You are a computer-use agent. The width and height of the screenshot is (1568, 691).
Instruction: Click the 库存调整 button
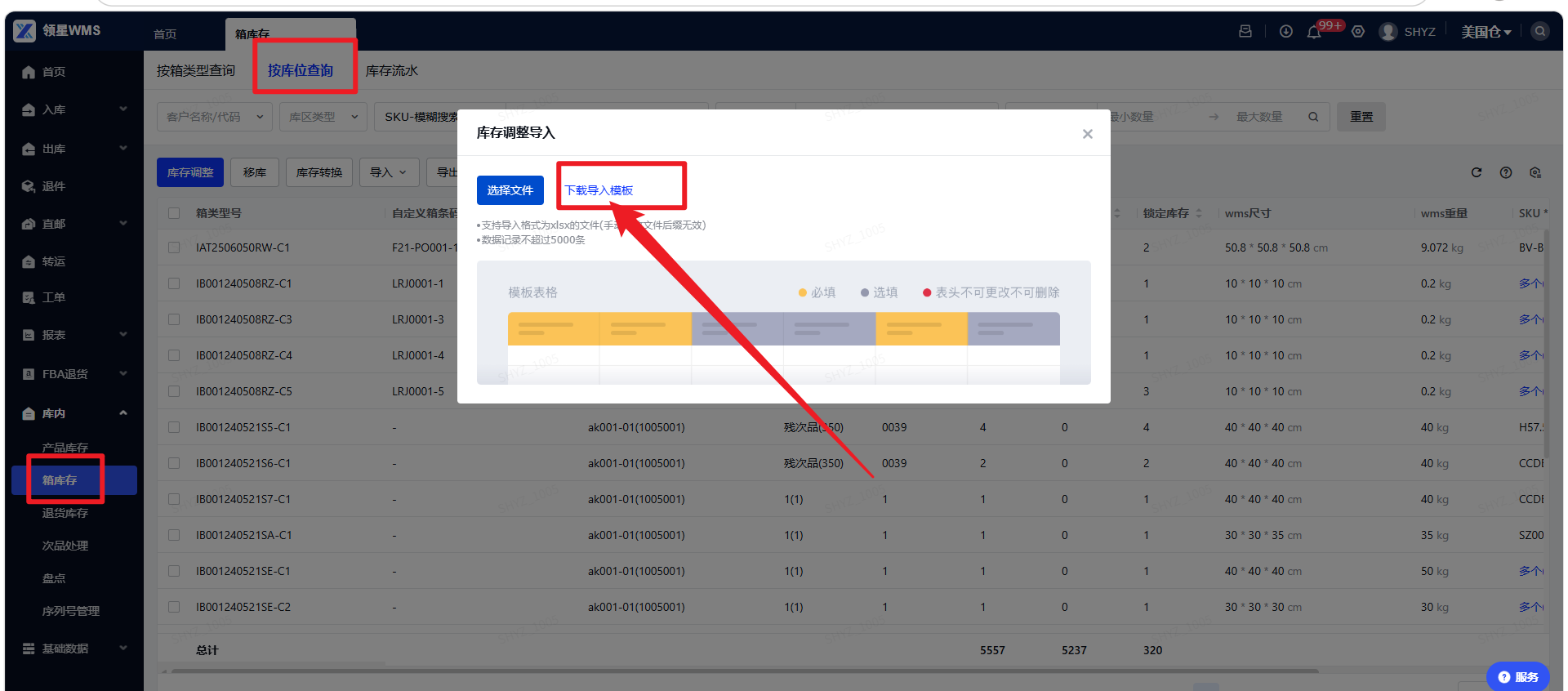click(190, 172)
